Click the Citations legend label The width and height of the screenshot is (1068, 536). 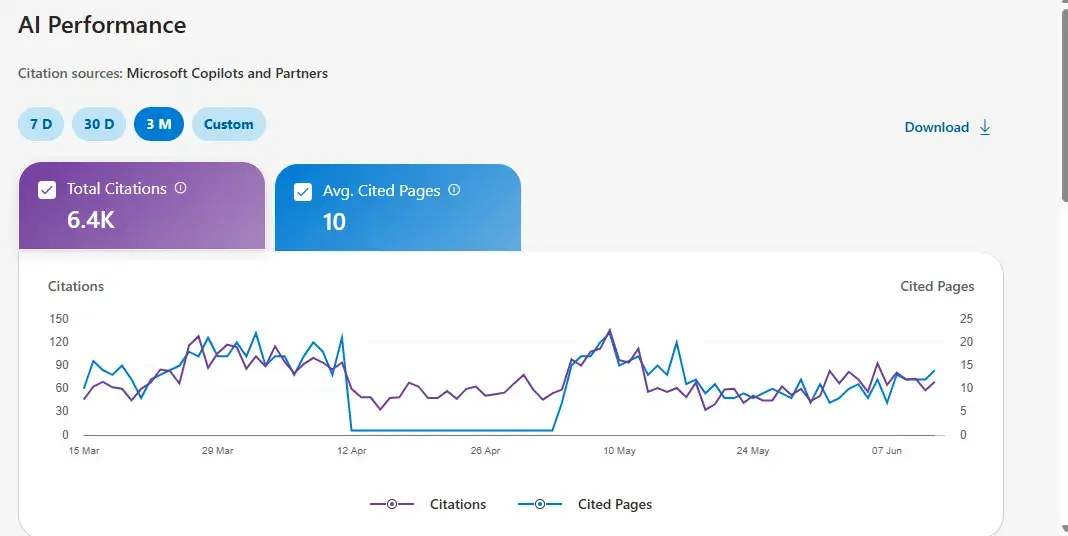click(458, 505)
